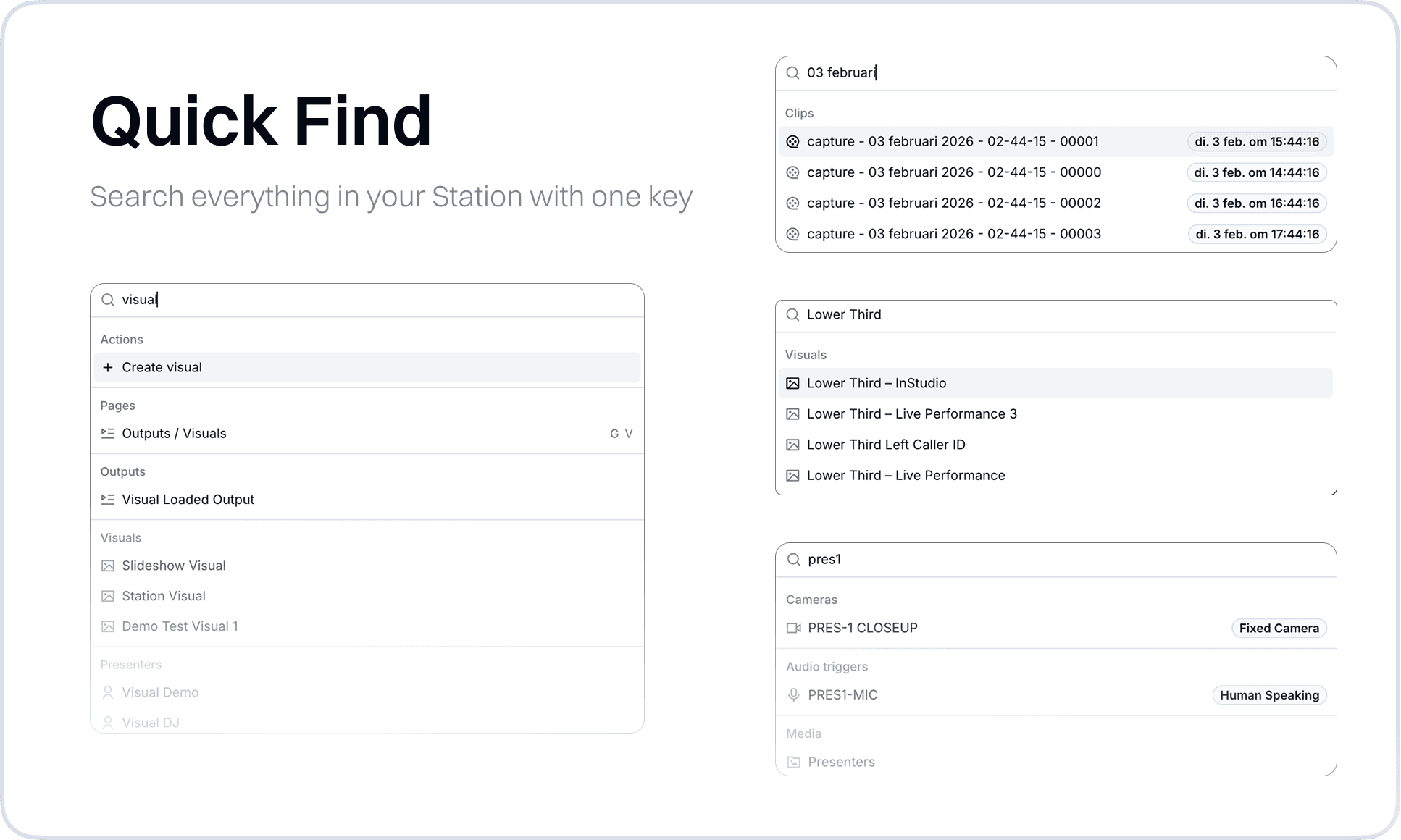The width and height of the screenshot is (1401, 840).
Task: Open the Outputs / Visuals page result
Action: point(367,434)
